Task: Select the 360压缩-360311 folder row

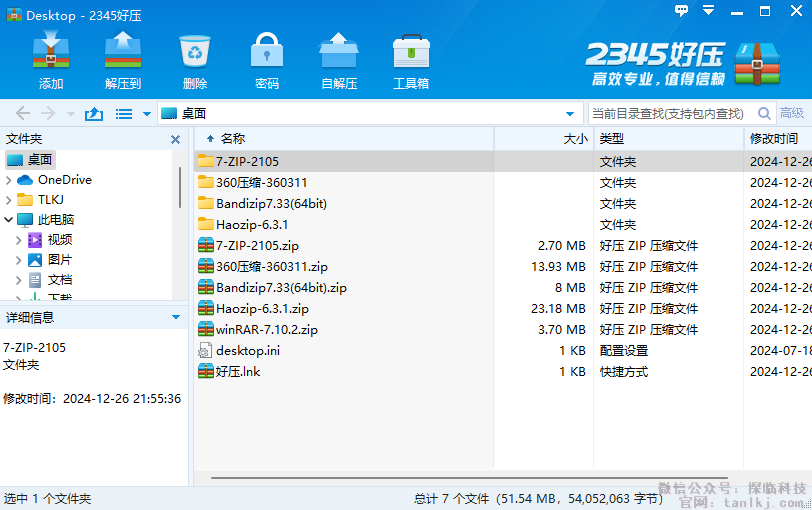Action: [x=503, y=183]
